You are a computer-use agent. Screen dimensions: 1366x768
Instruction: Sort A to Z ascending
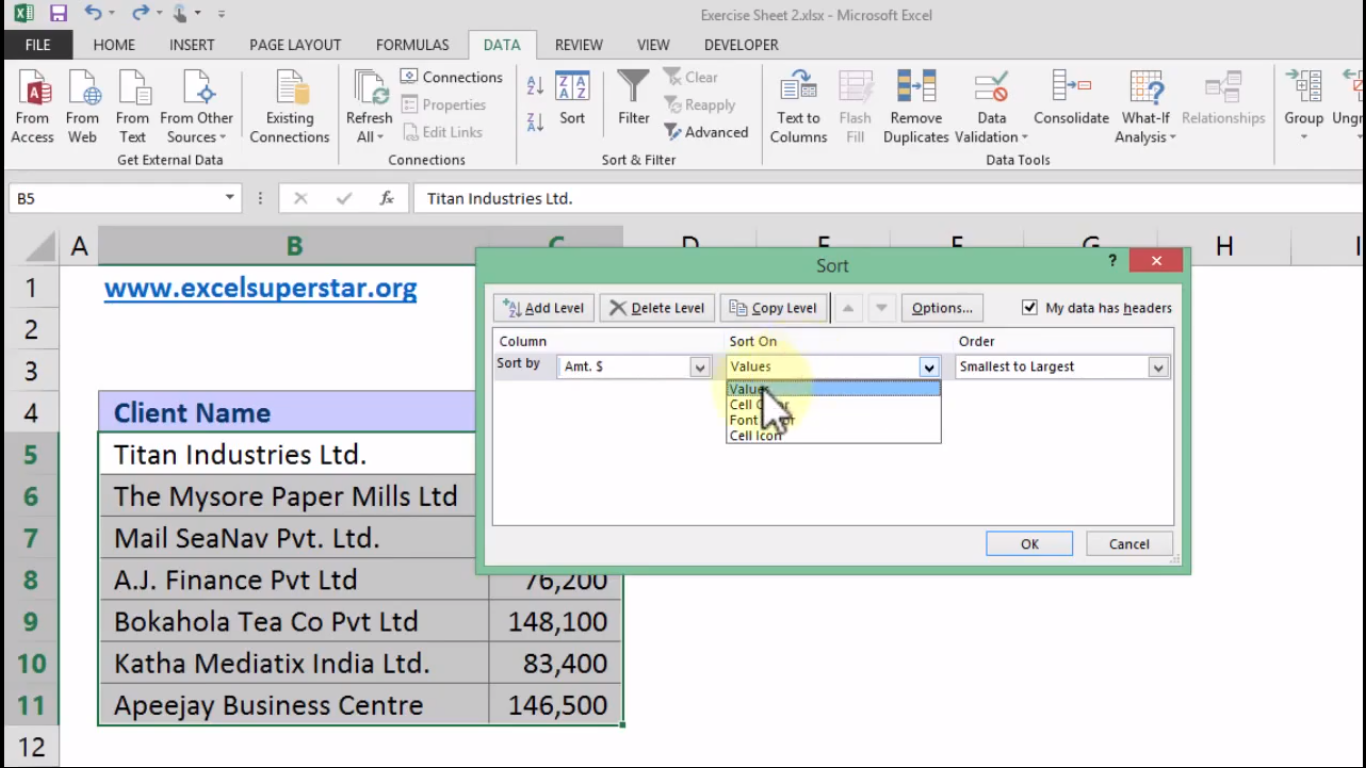pos(535,87)
